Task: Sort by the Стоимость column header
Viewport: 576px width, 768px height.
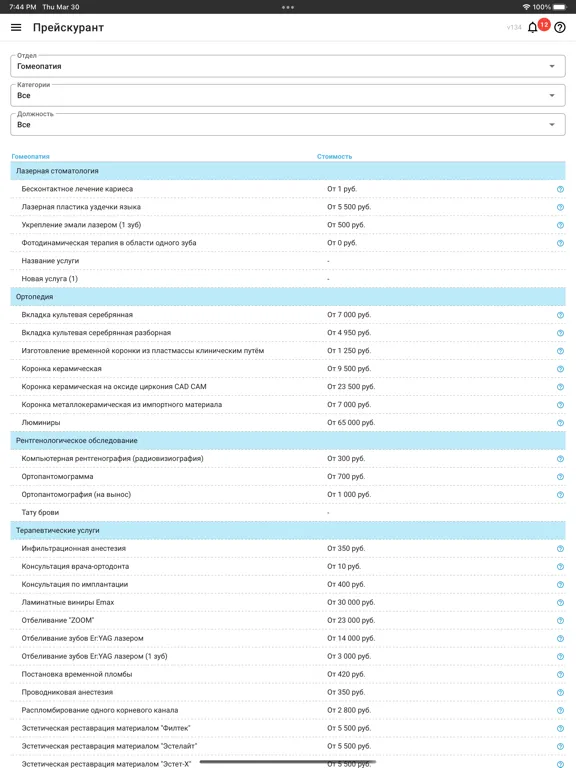Action: point(335,157)
